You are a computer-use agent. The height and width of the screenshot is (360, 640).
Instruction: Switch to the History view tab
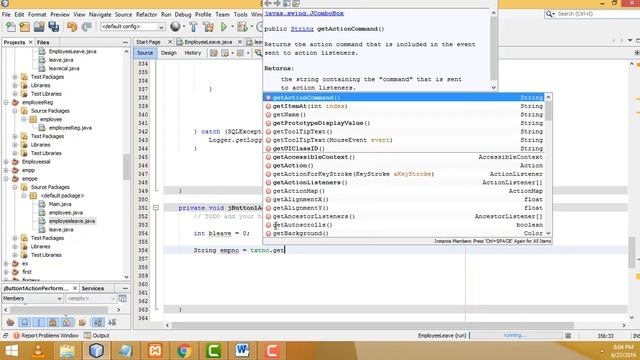tap(193, 53)
